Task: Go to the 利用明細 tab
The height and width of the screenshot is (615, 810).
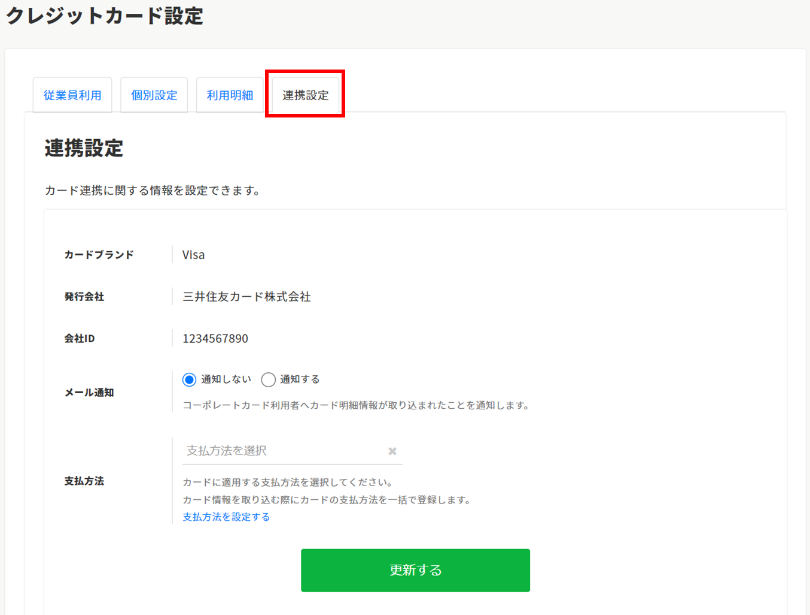Action: pyautogui.click(x=230, y=95)
